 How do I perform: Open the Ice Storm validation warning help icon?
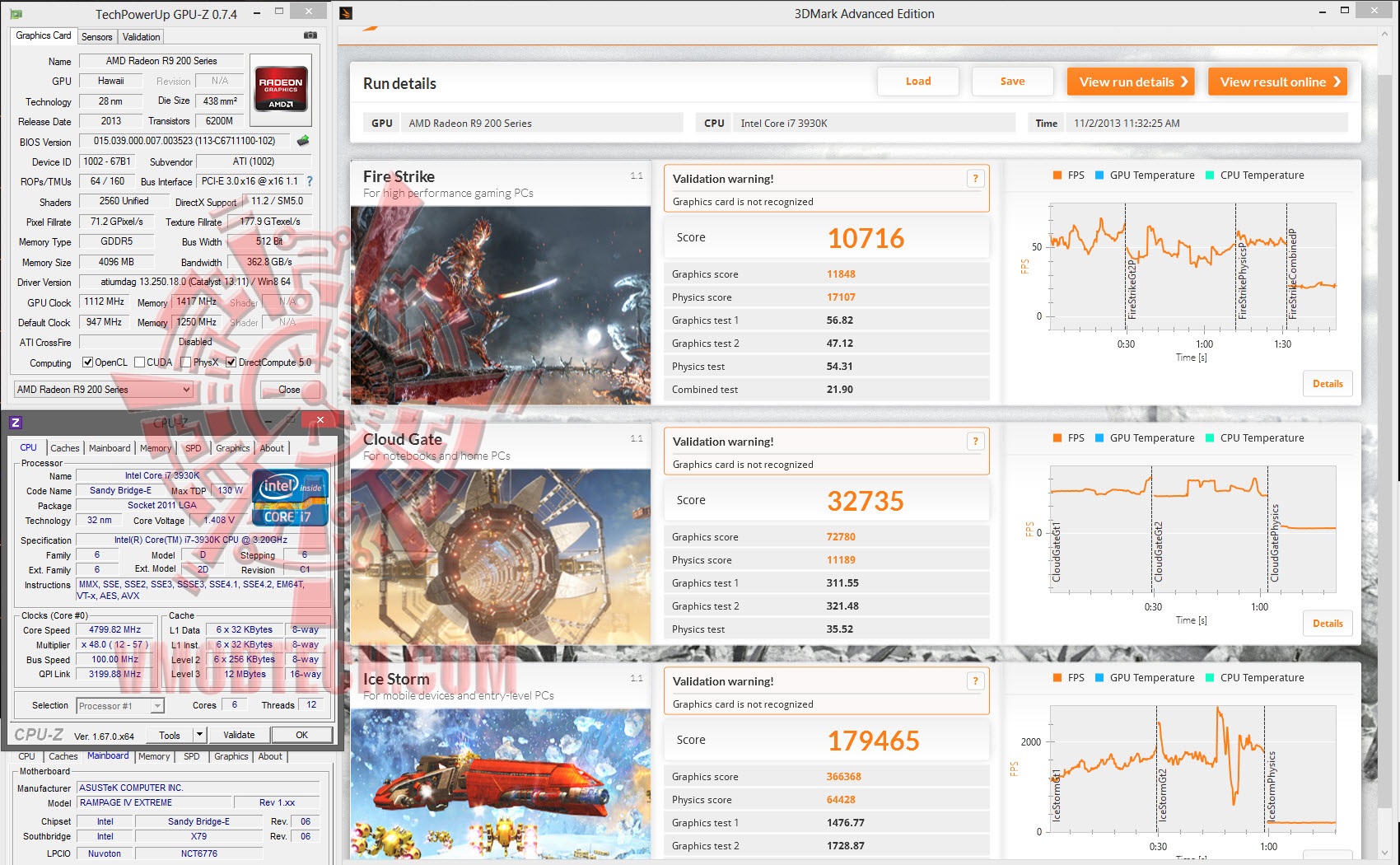[x=975, y=681]
